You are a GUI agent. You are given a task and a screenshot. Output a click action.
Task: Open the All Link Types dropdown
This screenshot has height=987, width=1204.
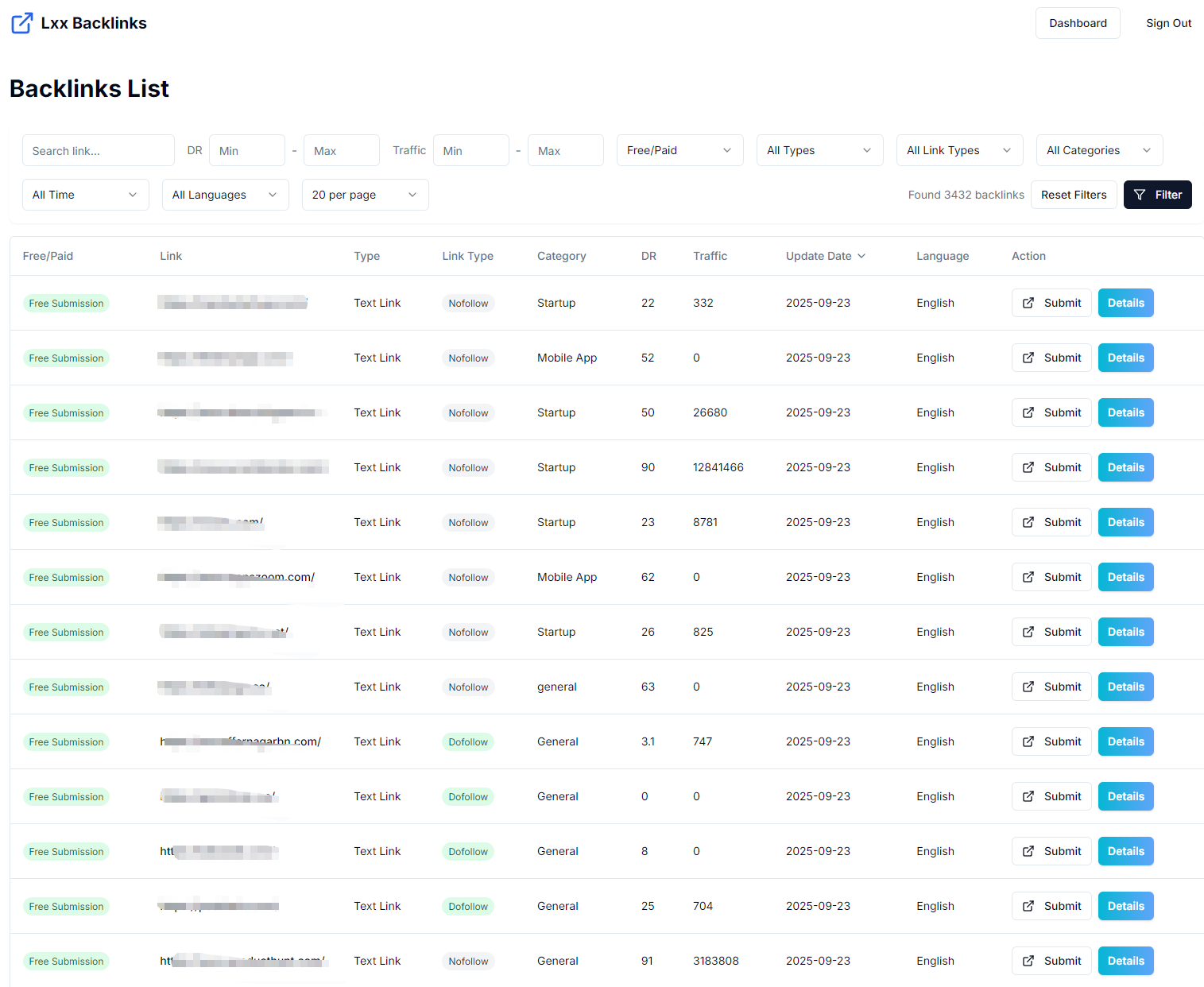tap(959, 150)
